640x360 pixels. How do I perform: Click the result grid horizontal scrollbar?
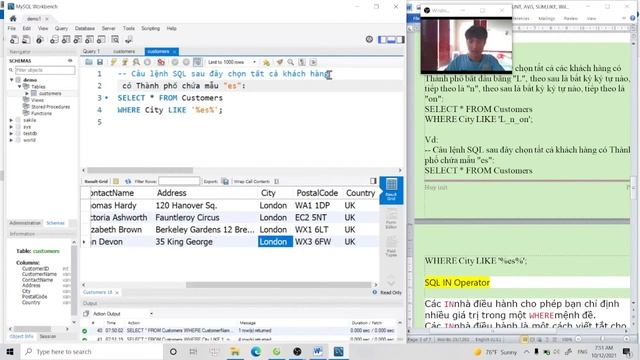coord(278,285)
